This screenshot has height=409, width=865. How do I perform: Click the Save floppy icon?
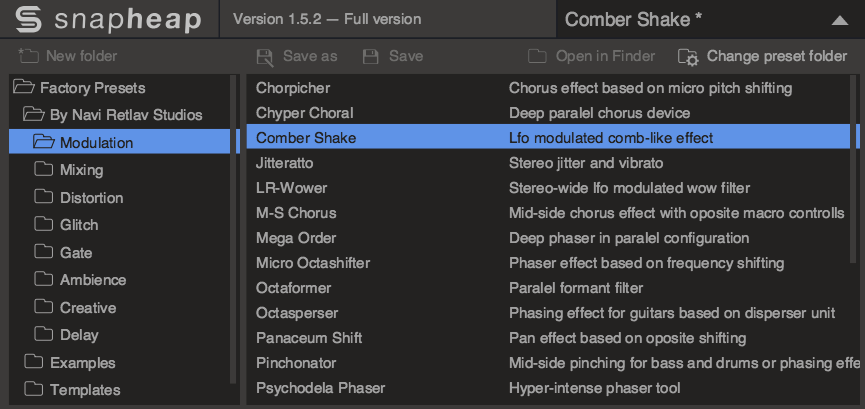[x=371, y=56]
